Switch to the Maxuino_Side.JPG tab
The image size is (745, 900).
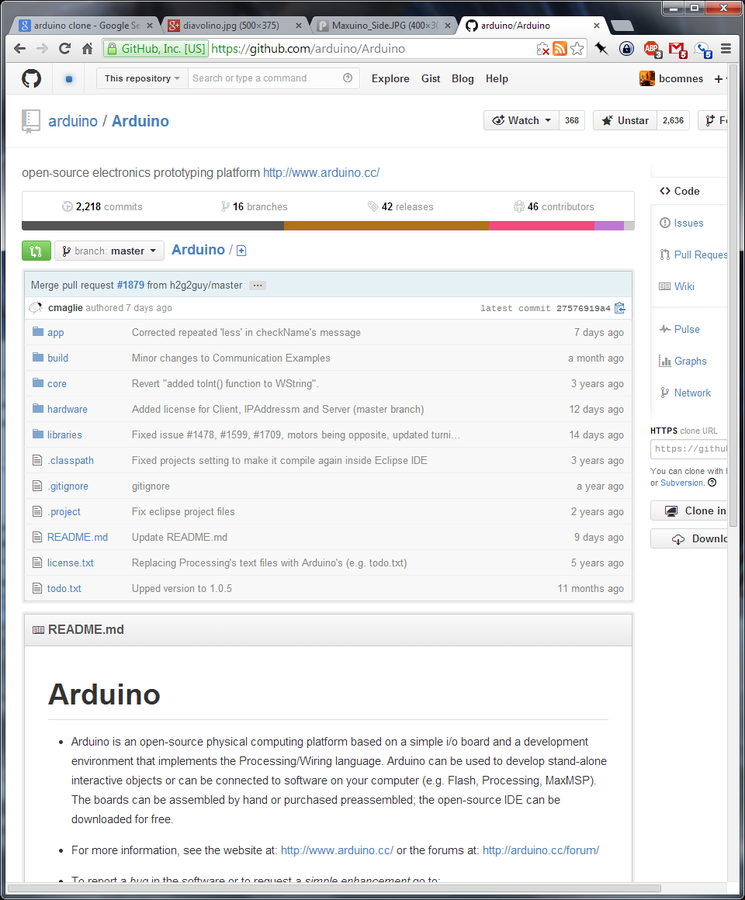[x=383, y=25]
